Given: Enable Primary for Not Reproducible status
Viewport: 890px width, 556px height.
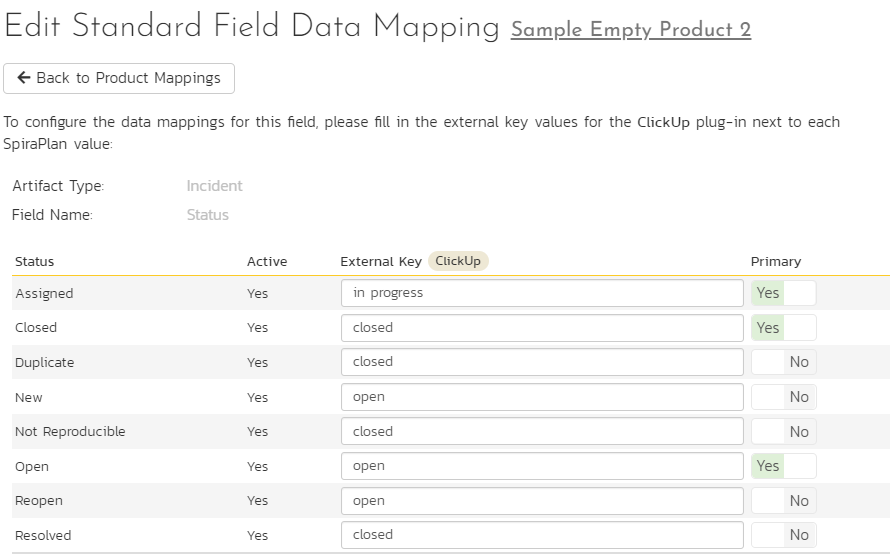Looking at the screenshot, I should [x=783, y=432].
